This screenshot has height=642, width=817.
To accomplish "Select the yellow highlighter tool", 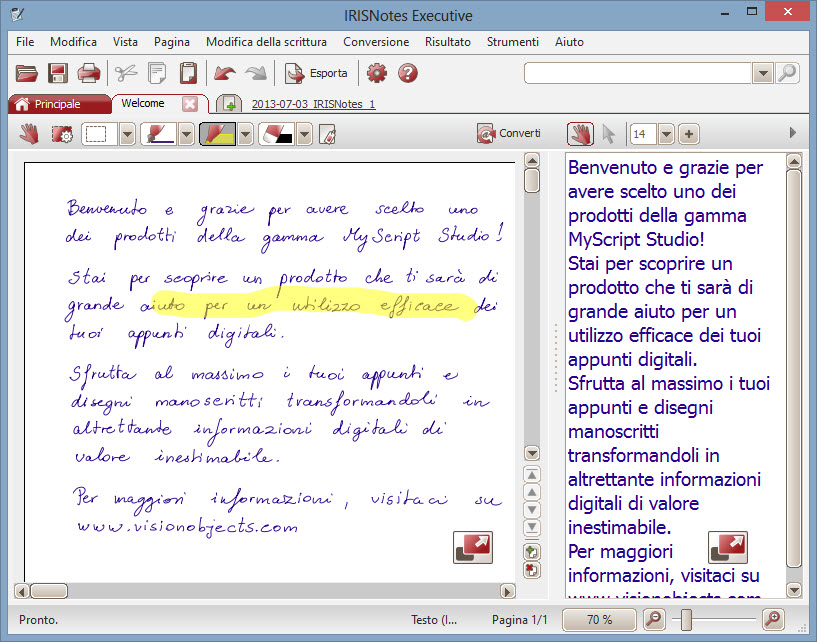I will click(x=218, y=134).
